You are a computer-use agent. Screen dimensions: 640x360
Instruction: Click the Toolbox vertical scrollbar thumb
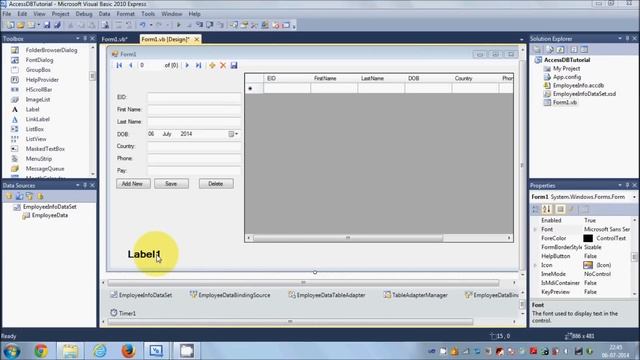coord(92,76)
